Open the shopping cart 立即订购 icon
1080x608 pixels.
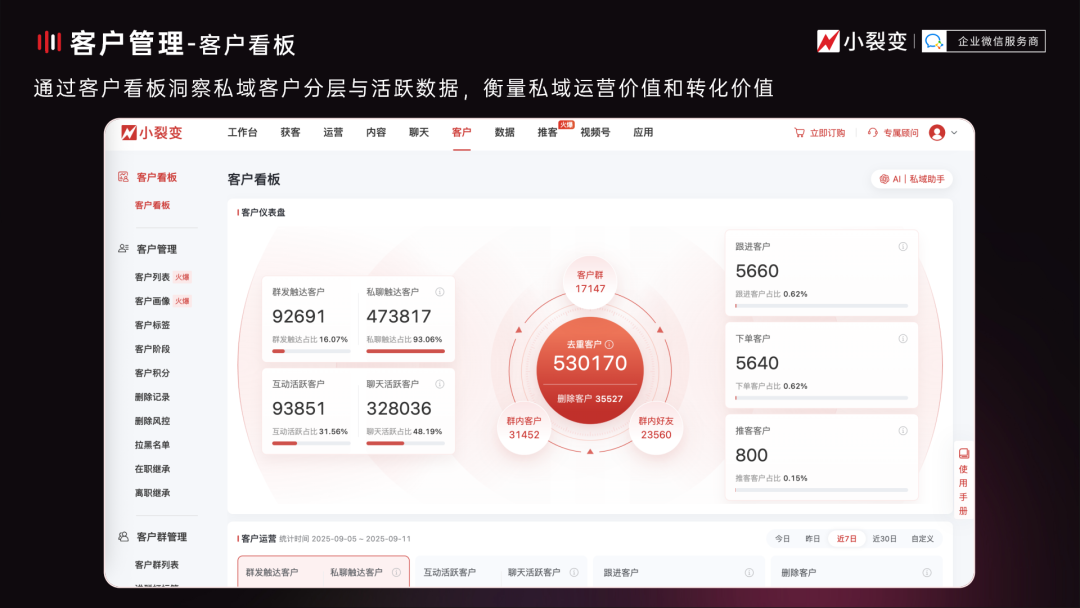799,132
